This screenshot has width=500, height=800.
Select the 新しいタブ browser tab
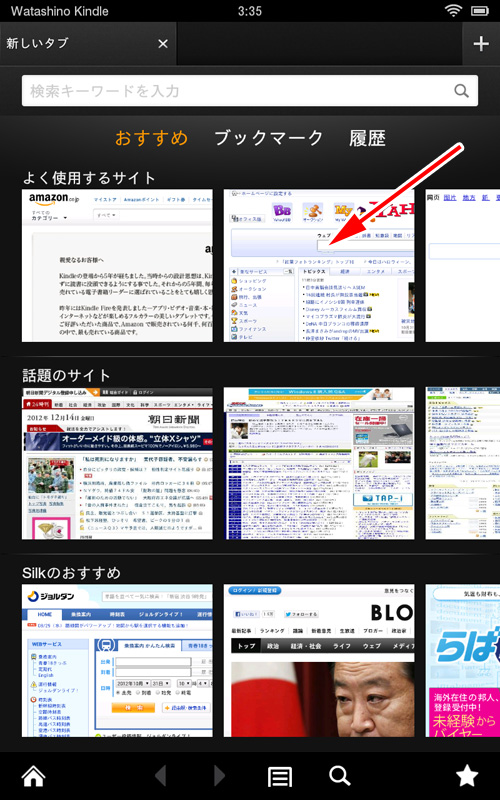[77, 44]
